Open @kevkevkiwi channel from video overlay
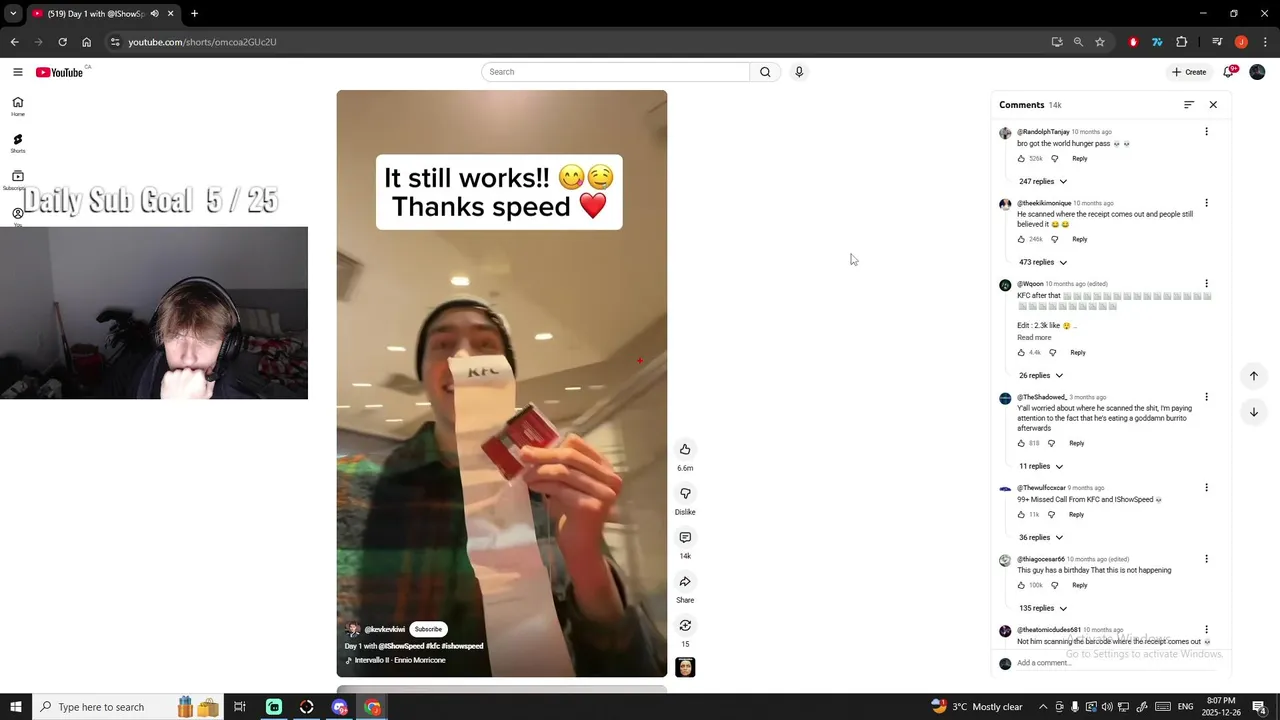Image resolution: width=1280 pixels, height=720 pixels. (385, 629)
